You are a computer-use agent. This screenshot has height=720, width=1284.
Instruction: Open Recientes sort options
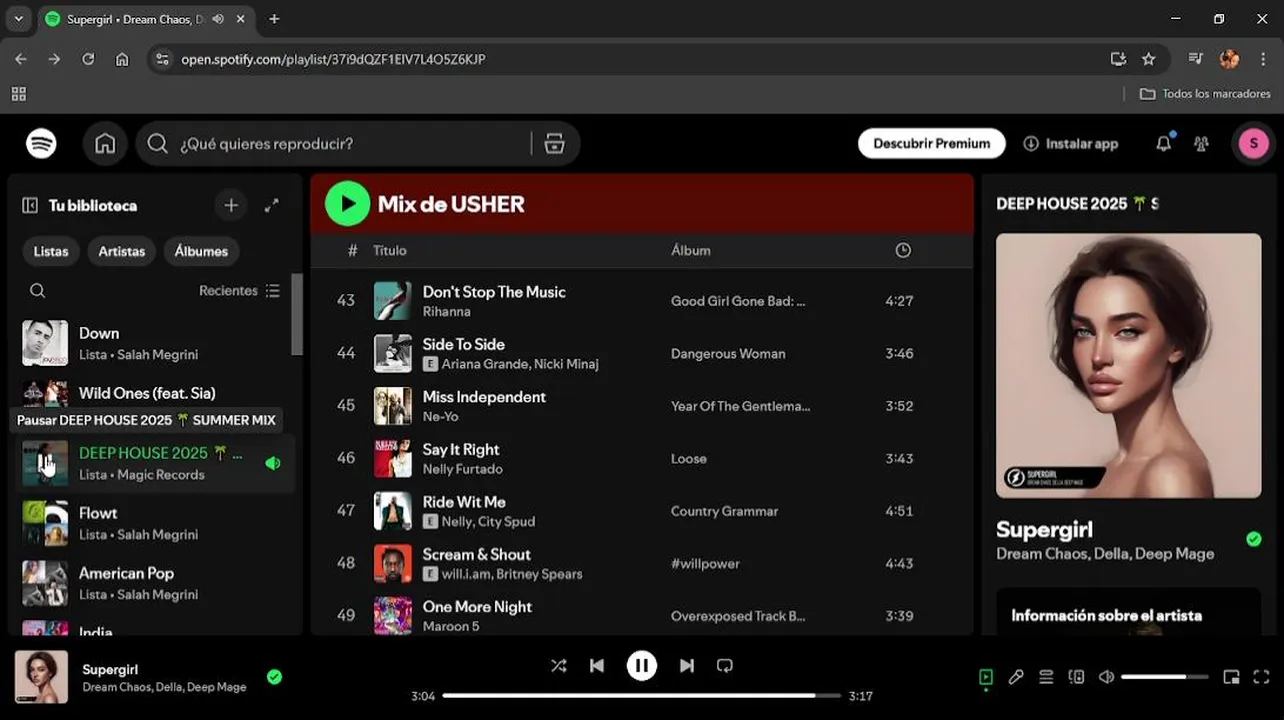click(240, 291)
